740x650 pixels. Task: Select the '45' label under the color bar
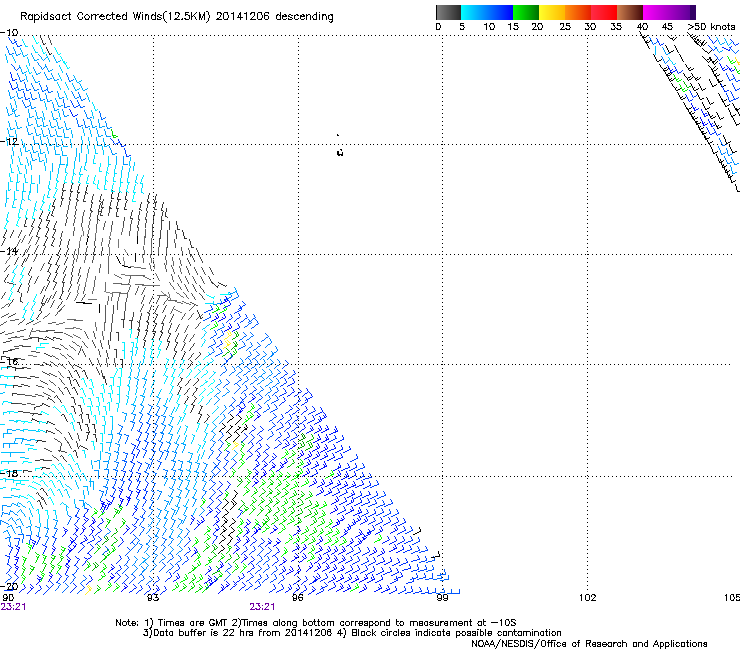coord(667,27)
